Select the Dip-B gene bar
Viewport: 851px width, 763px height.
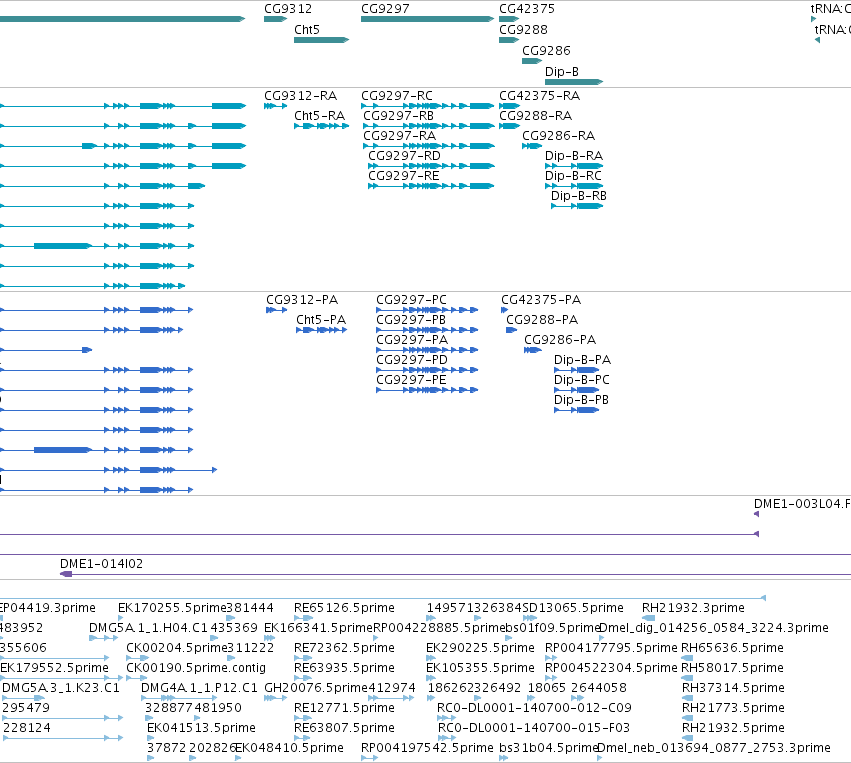[x=574, y=82]
